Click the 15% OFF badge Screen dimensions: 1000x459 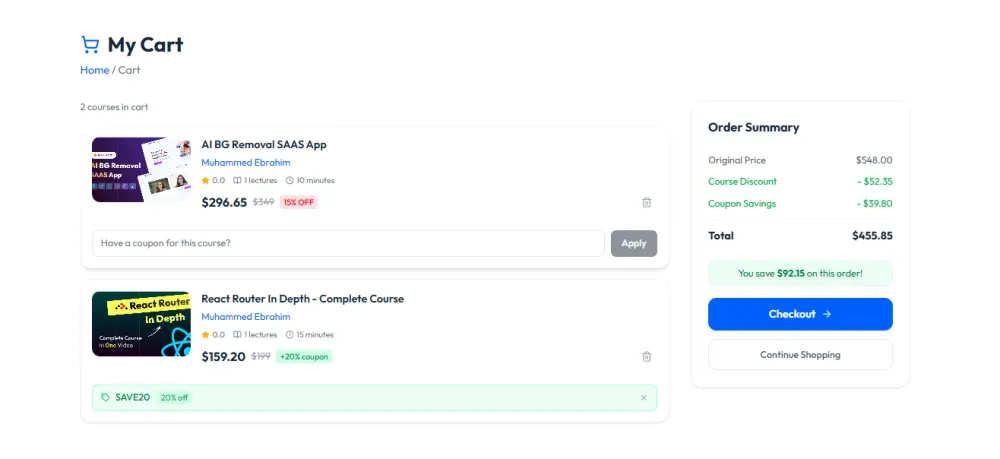coord(298,203)
